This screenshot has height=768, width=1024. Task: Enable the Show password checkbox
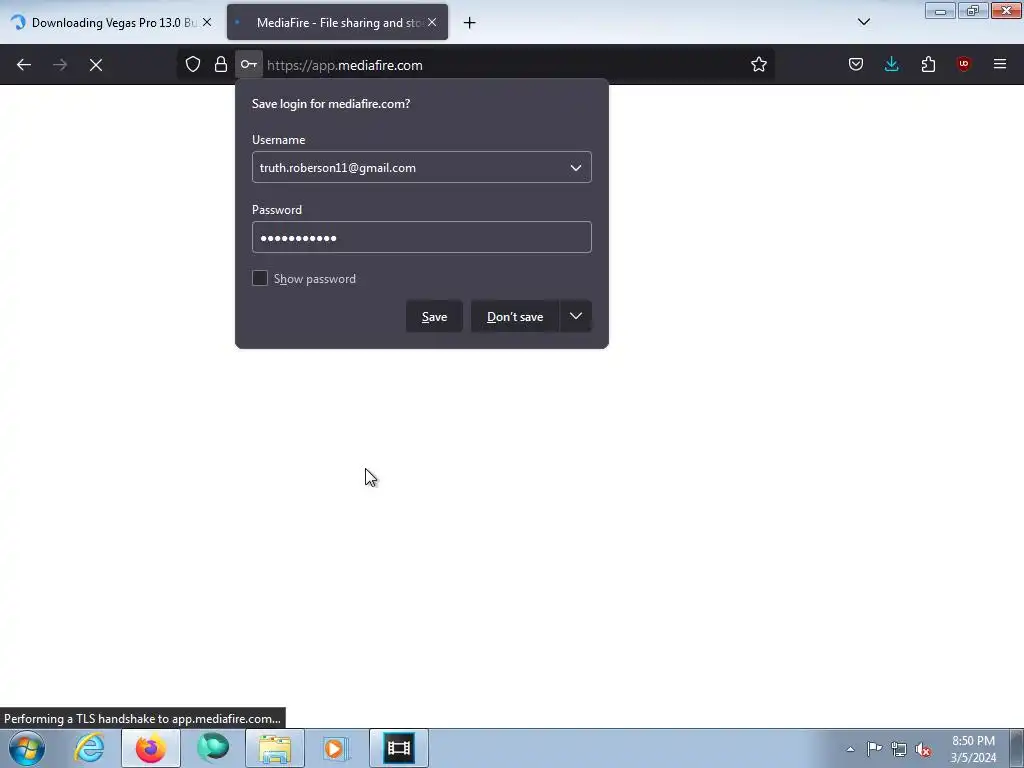coord(260,278)
